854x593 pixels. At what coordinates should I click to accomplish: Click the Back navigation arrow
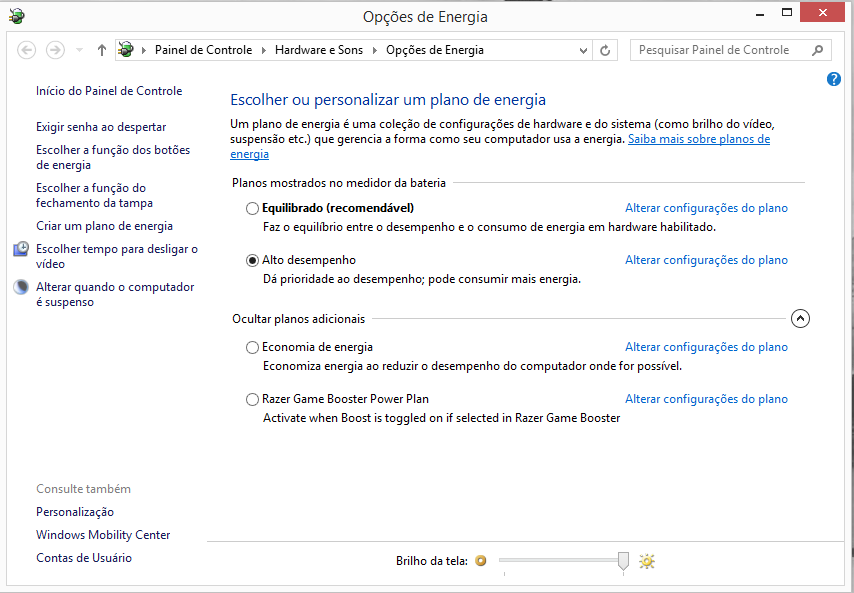point(27,50)
